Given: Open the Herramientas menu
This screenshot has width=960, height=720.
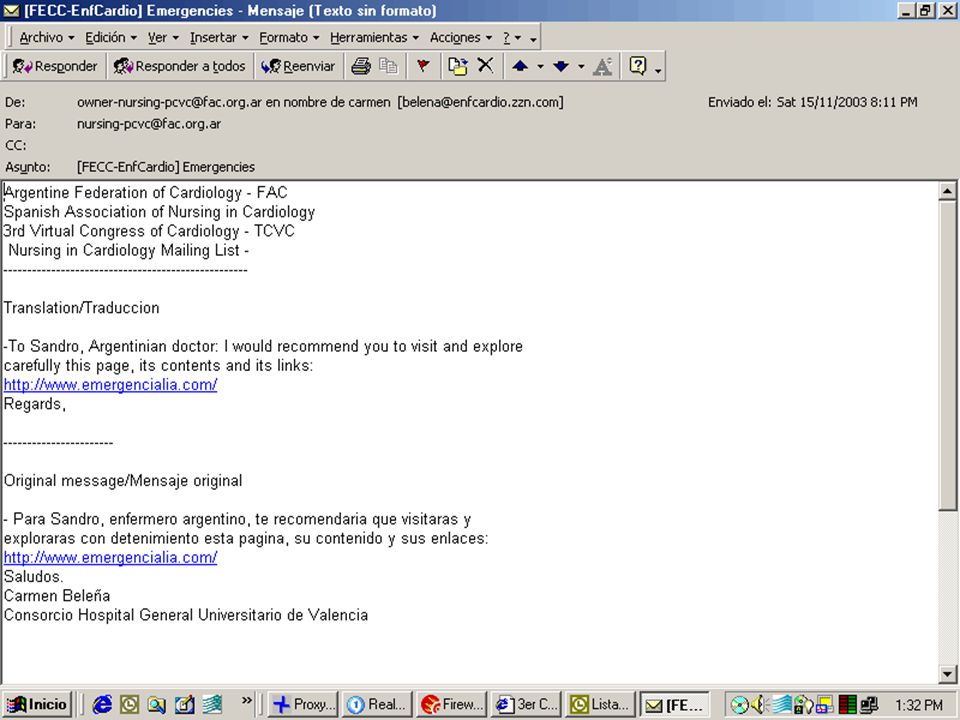Looking at the screenshot, I should coord(374,37).
